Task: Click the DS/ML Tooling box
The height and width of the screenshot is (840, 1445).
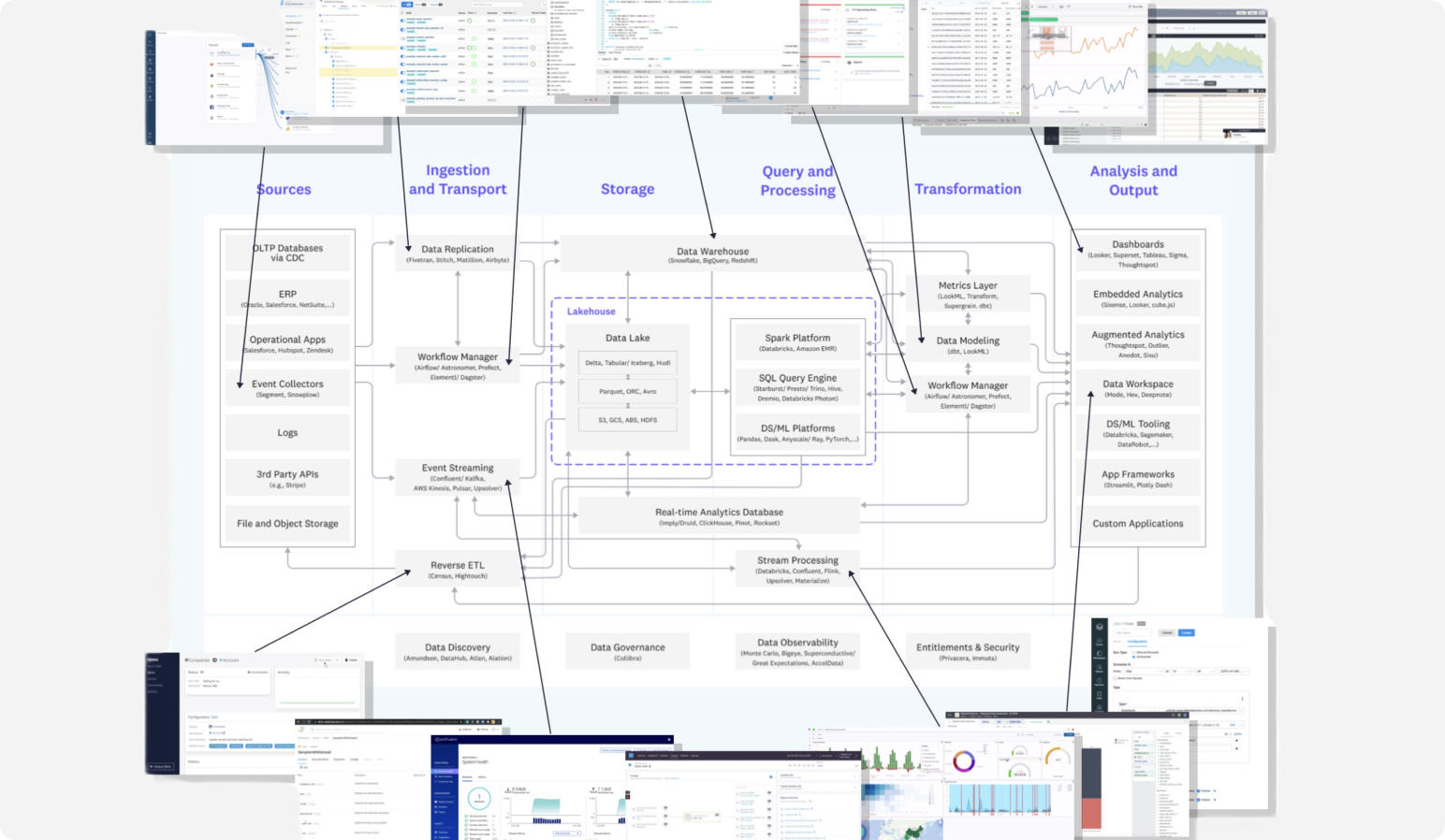Action: pyautogui.click(x=1138, y=433)
